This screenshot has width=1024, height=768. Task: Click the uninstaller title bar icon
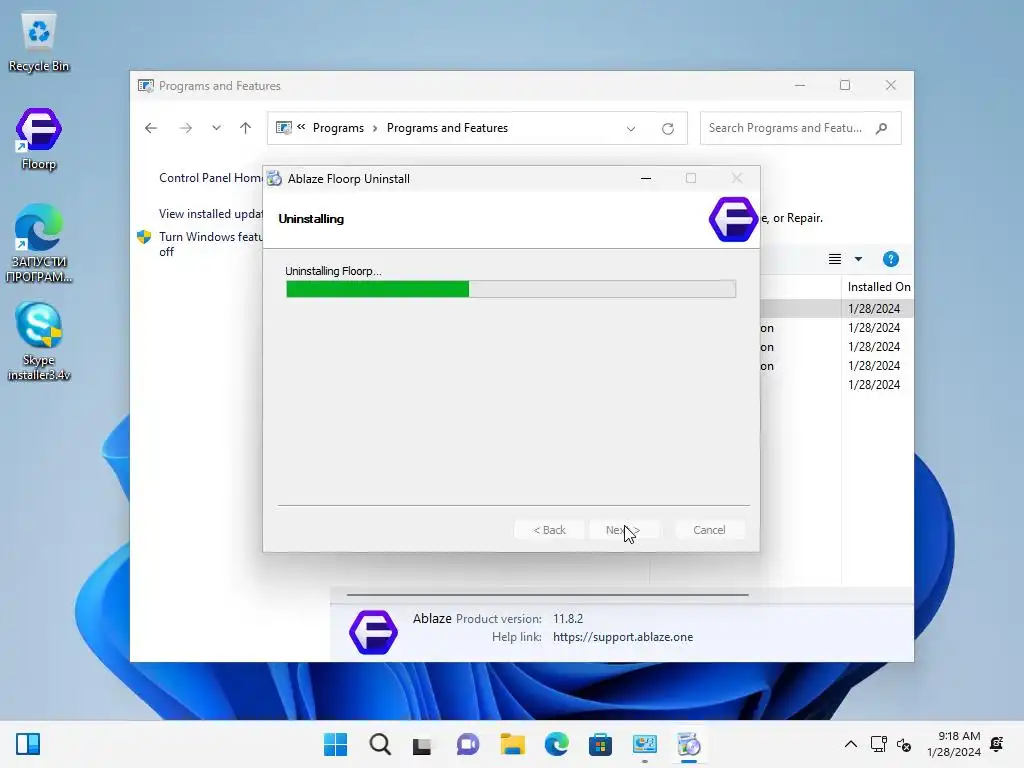coord(274,178)
